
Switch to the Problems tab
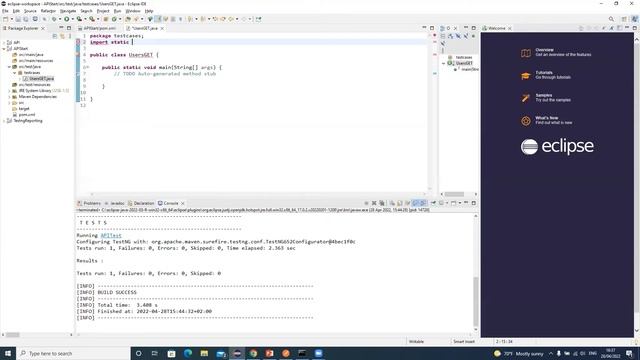[x=89, y=203]
